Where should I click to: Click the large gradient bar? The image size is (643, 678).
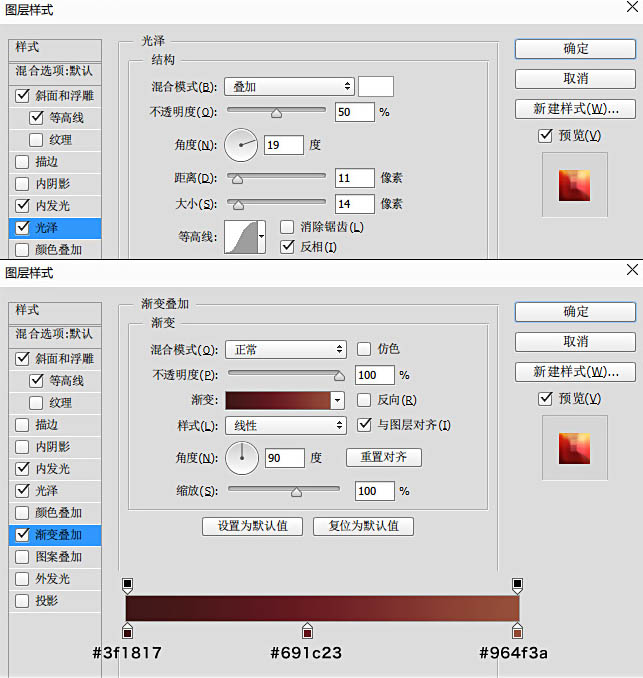(322, 608)
